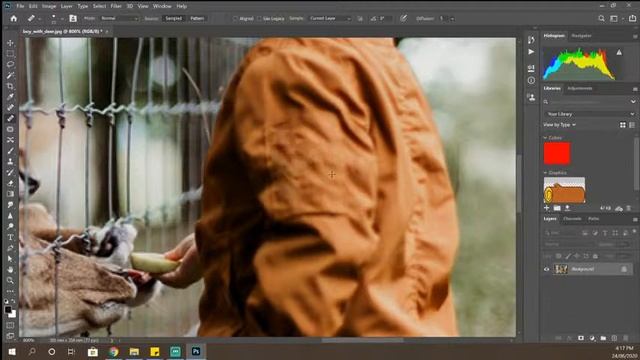Open the Mode Normal dropdown
The height and width of the screenshot is (360, 640).
119,18
